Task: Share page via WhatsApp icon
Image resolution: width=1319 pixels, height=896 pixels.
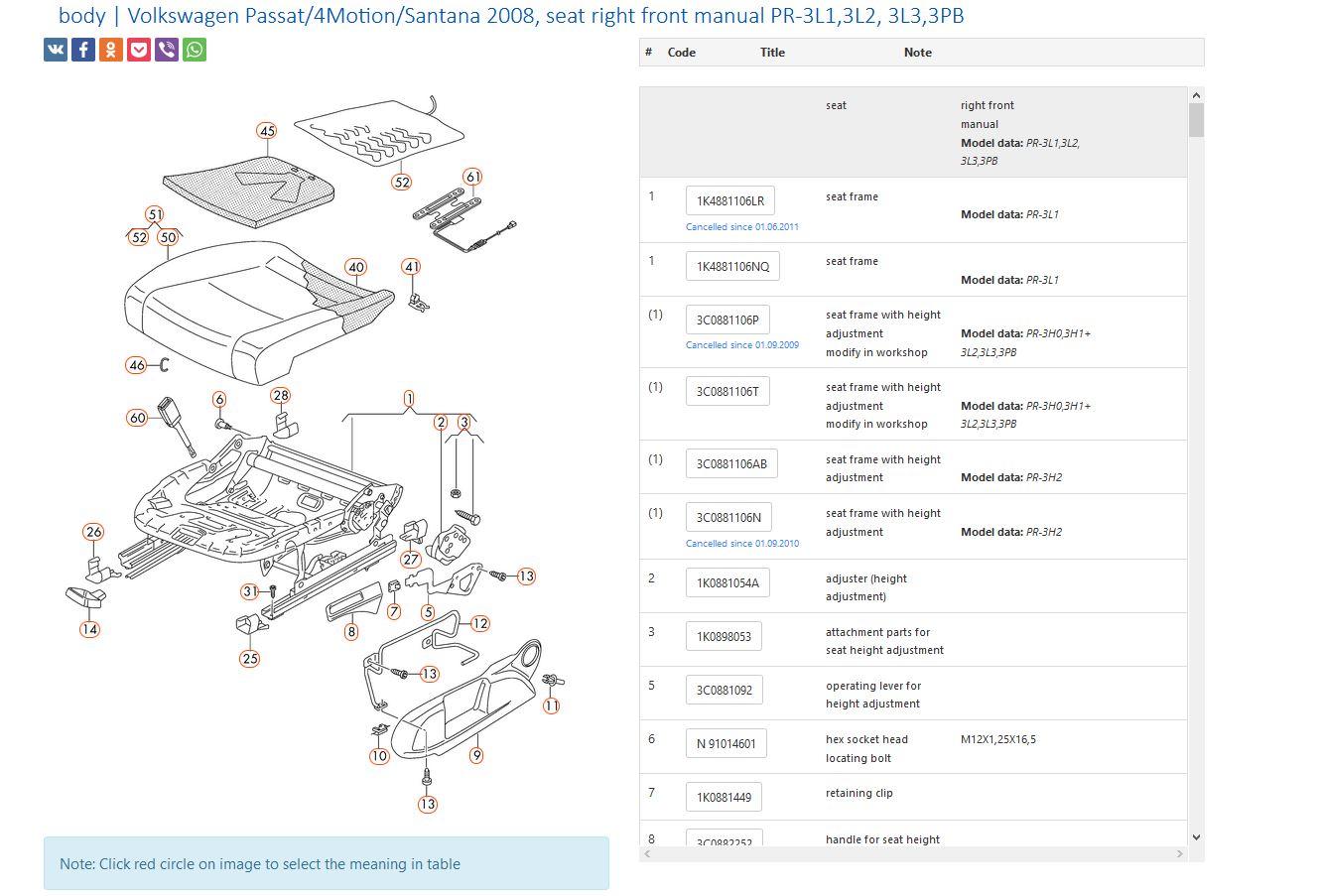Action: (x=195, y=50)
